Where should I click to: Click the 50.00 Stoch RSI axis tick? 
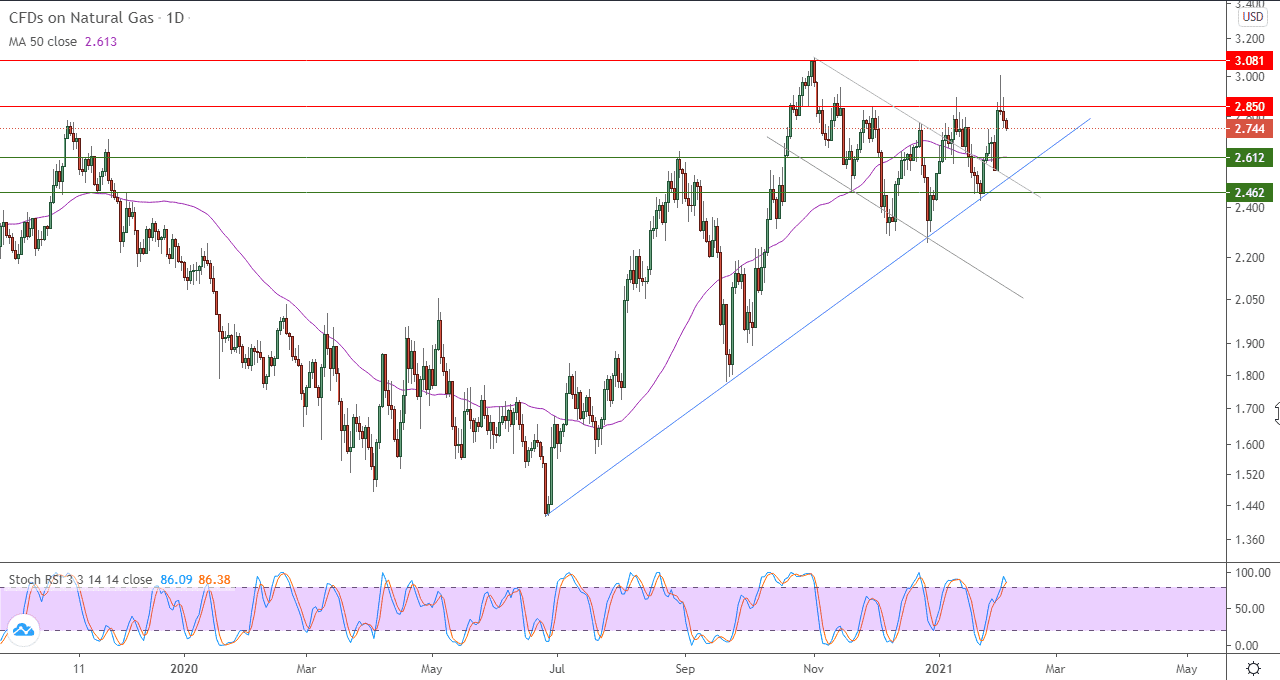[1249, 609]
